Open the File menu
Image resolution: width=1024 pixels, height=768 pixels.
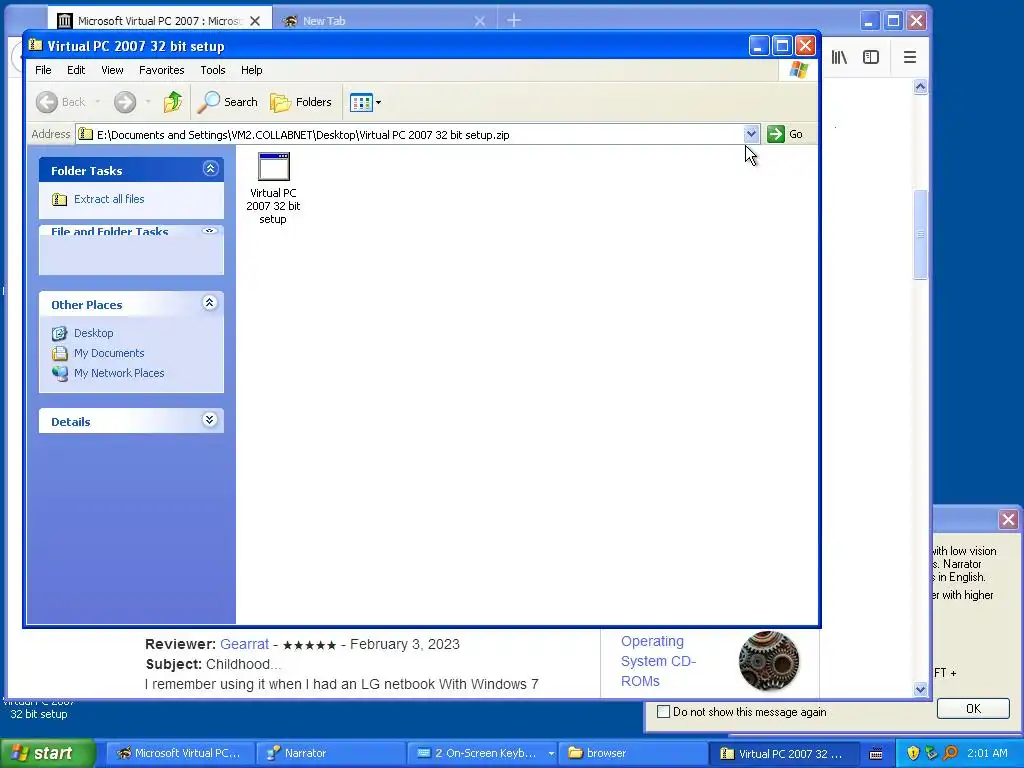pos(43,70)
